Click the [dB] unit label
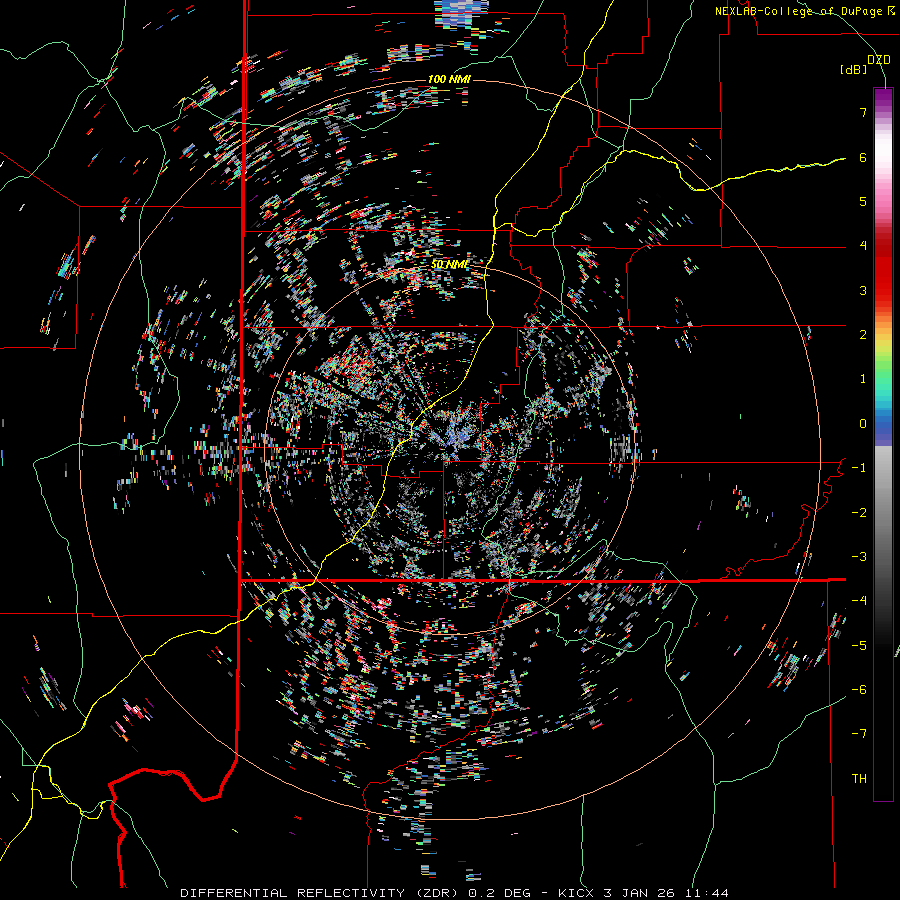The image size is (900, 900). (853, 69)
